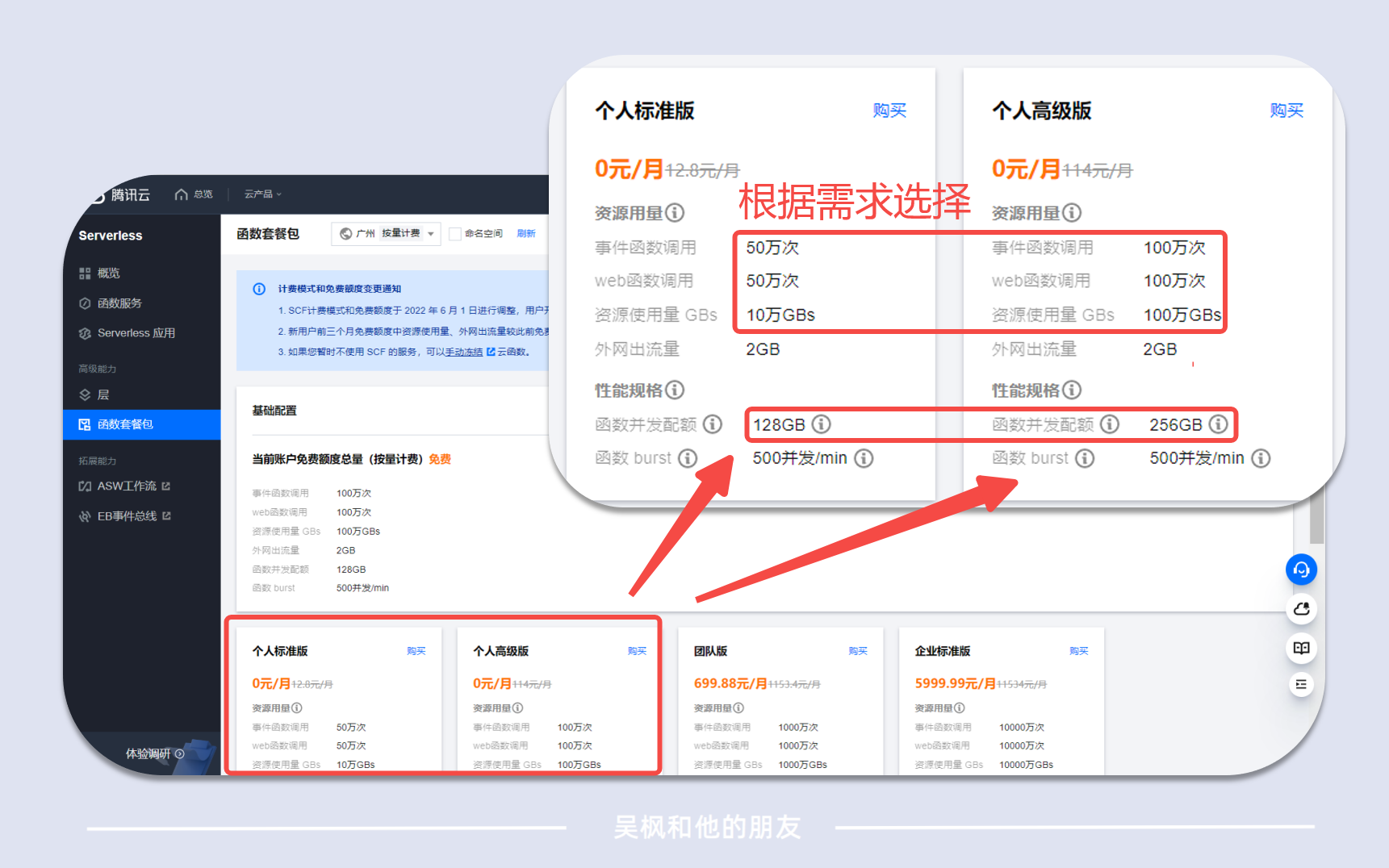The height and width of the screenshot is (868, 1389).
Task: Click info icon next to 128GB
Action: pyautogui.click(x=821, y=424)
